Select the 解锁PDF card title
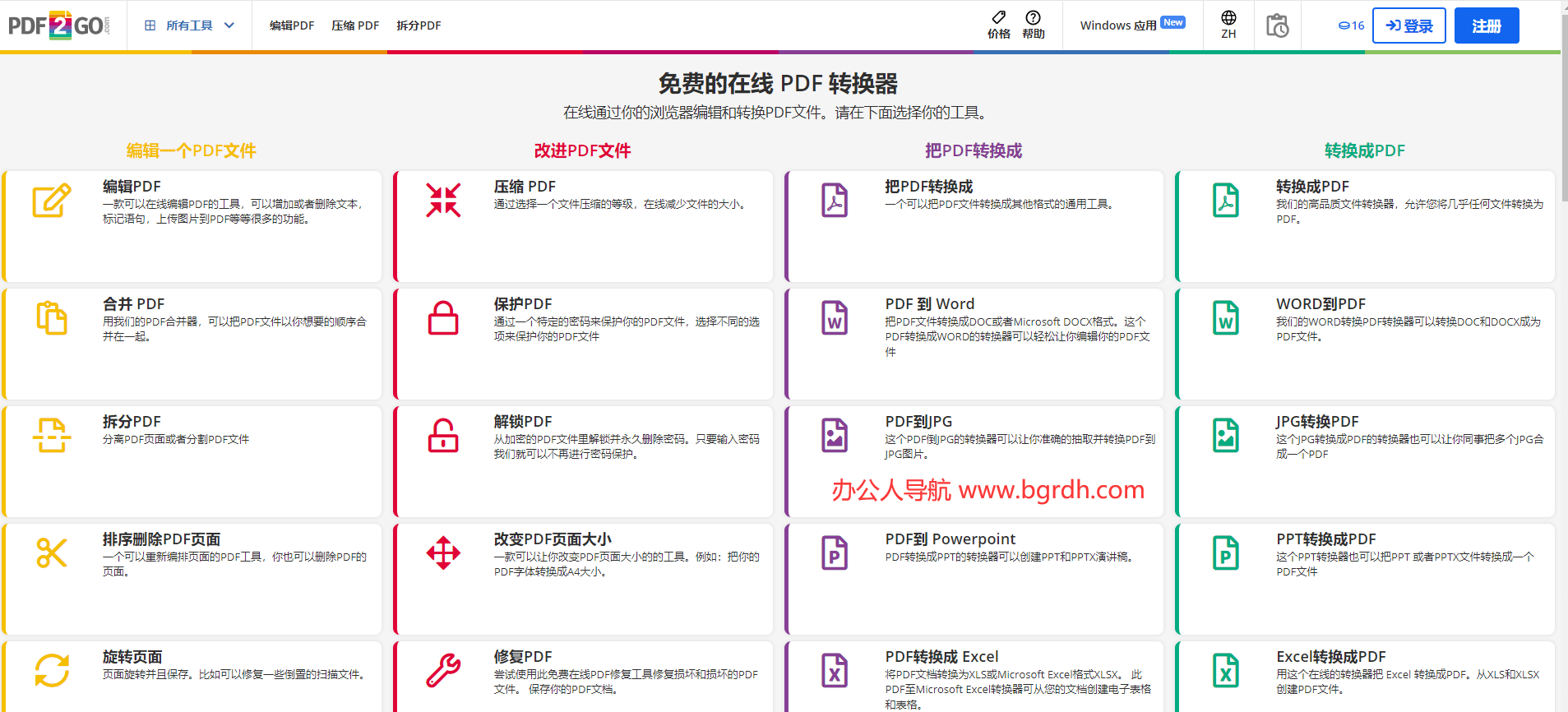This screenshot has height=712, width=1568. coord(523,422)
